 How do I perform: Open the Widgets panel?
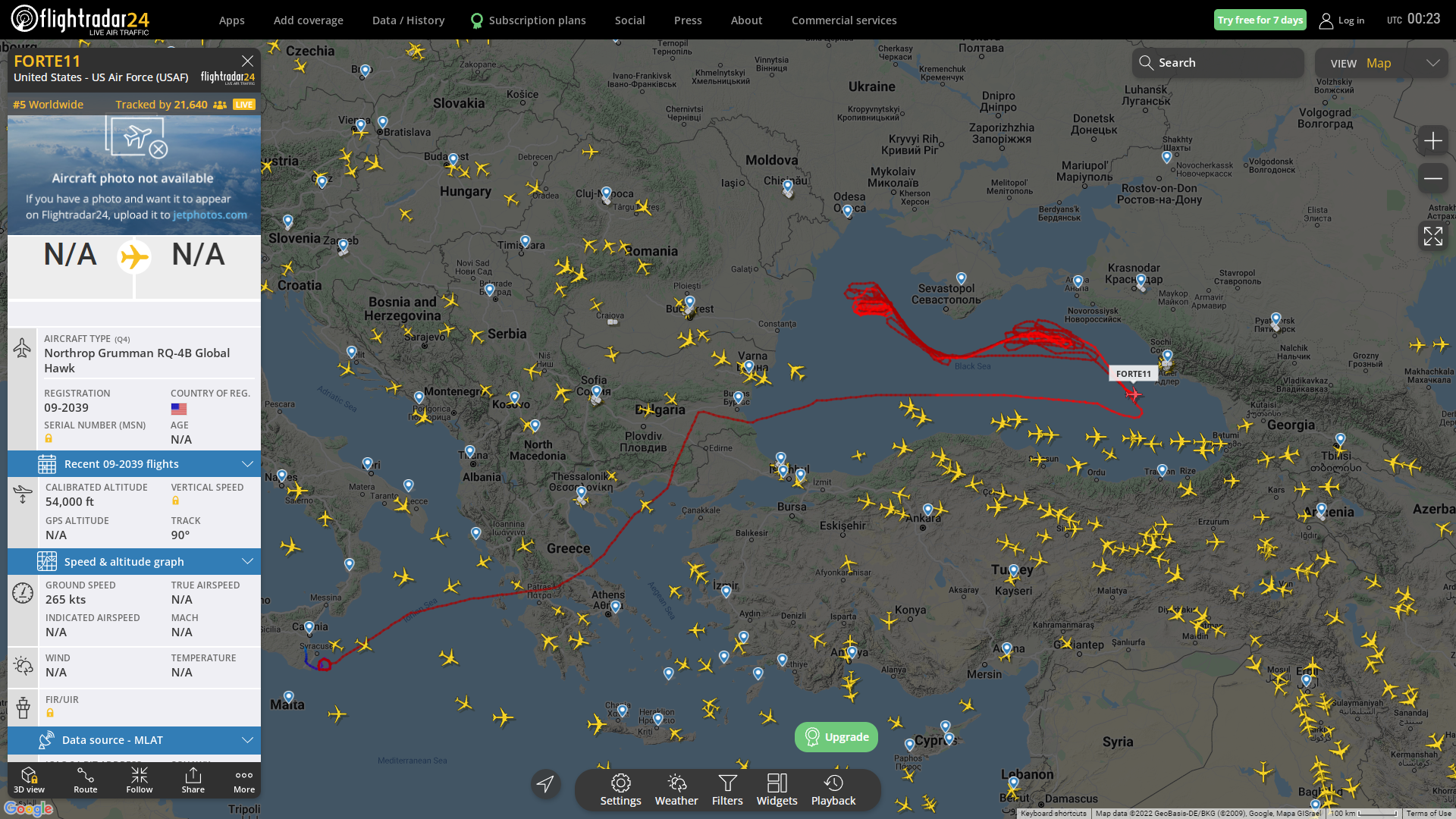point(777,789)
